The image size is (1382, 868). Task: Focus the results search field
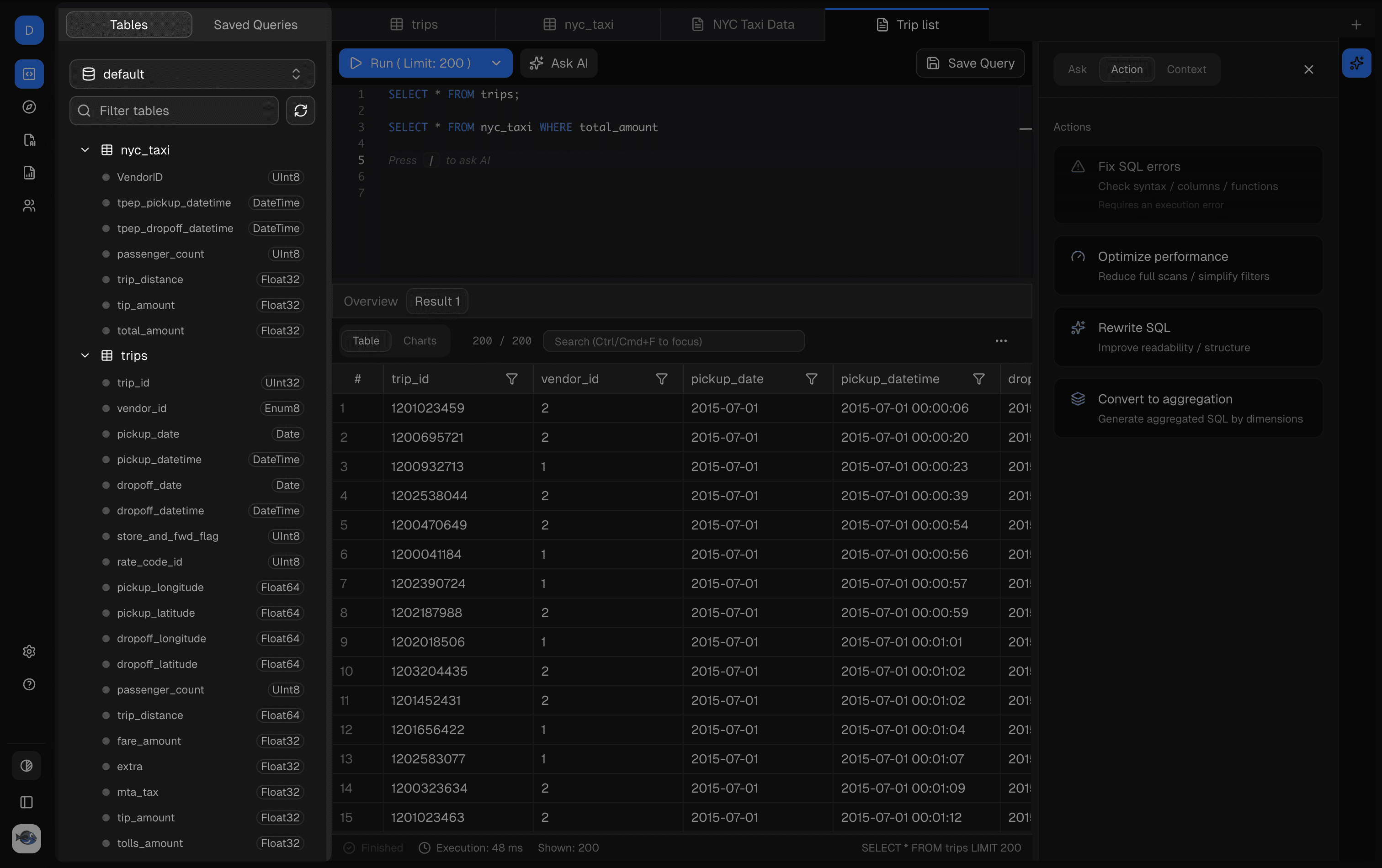tap(674, 341)
